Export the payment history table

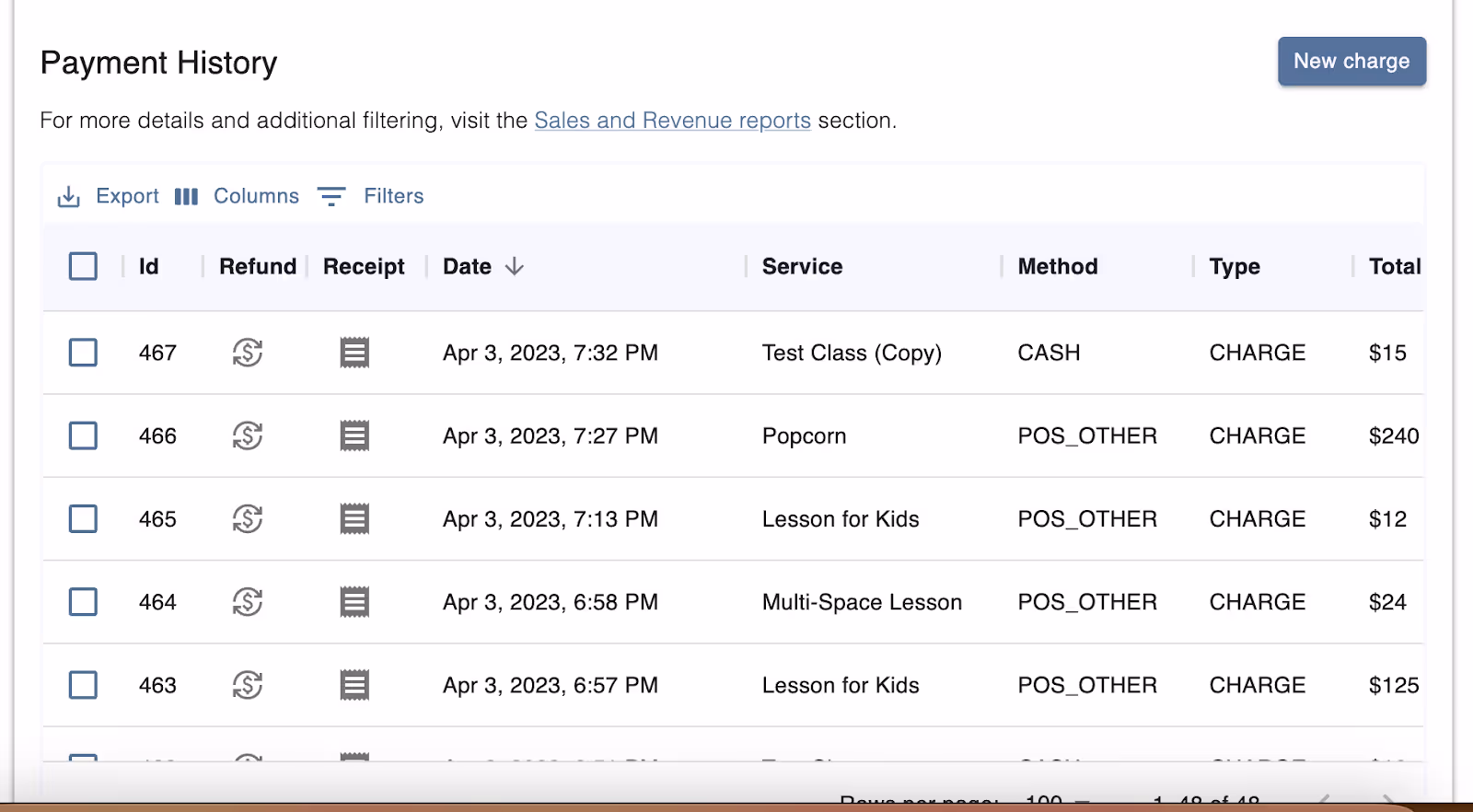pyautogui.click(x=108, y=196)
